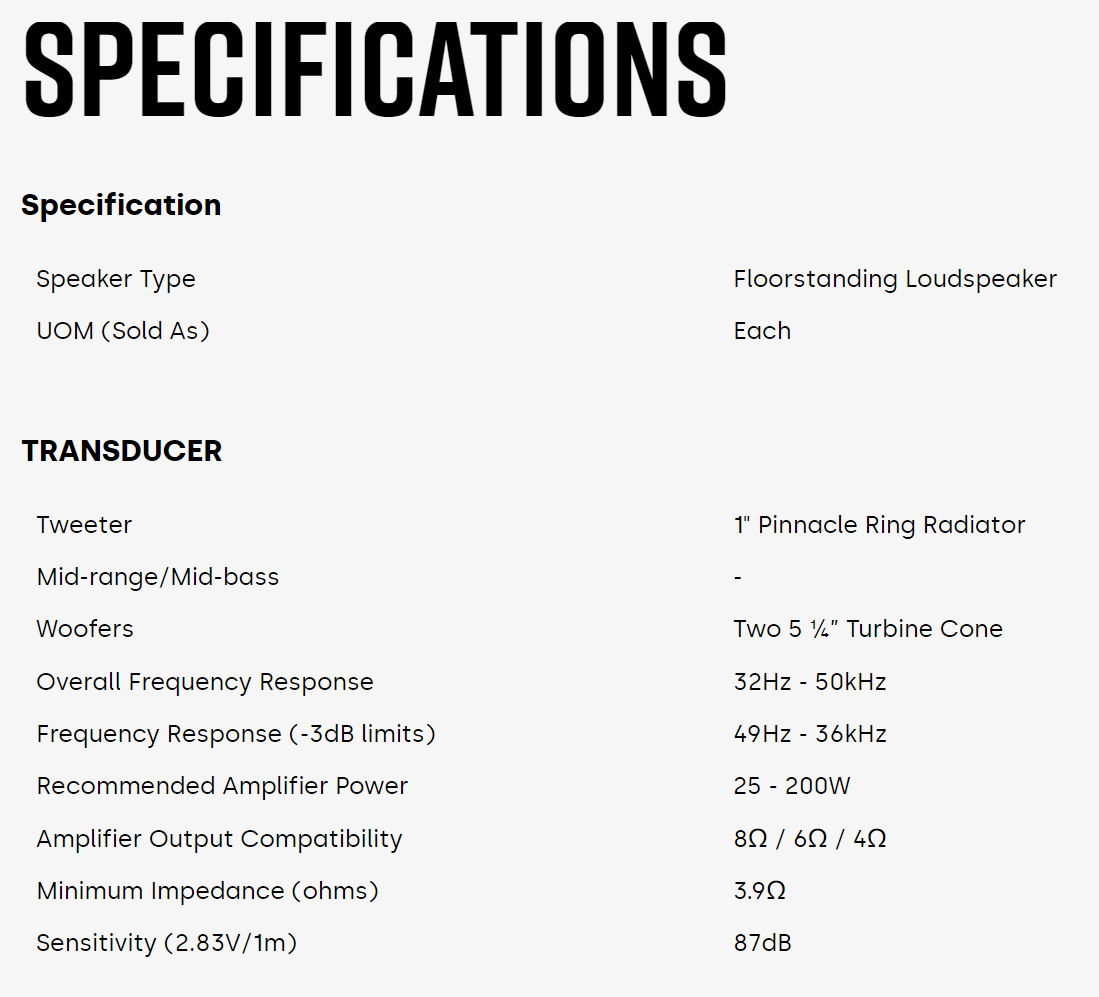Click the Floorstanding Loudspeaker value
This screenshot has height=997, width=1099.
coord(895,279)
